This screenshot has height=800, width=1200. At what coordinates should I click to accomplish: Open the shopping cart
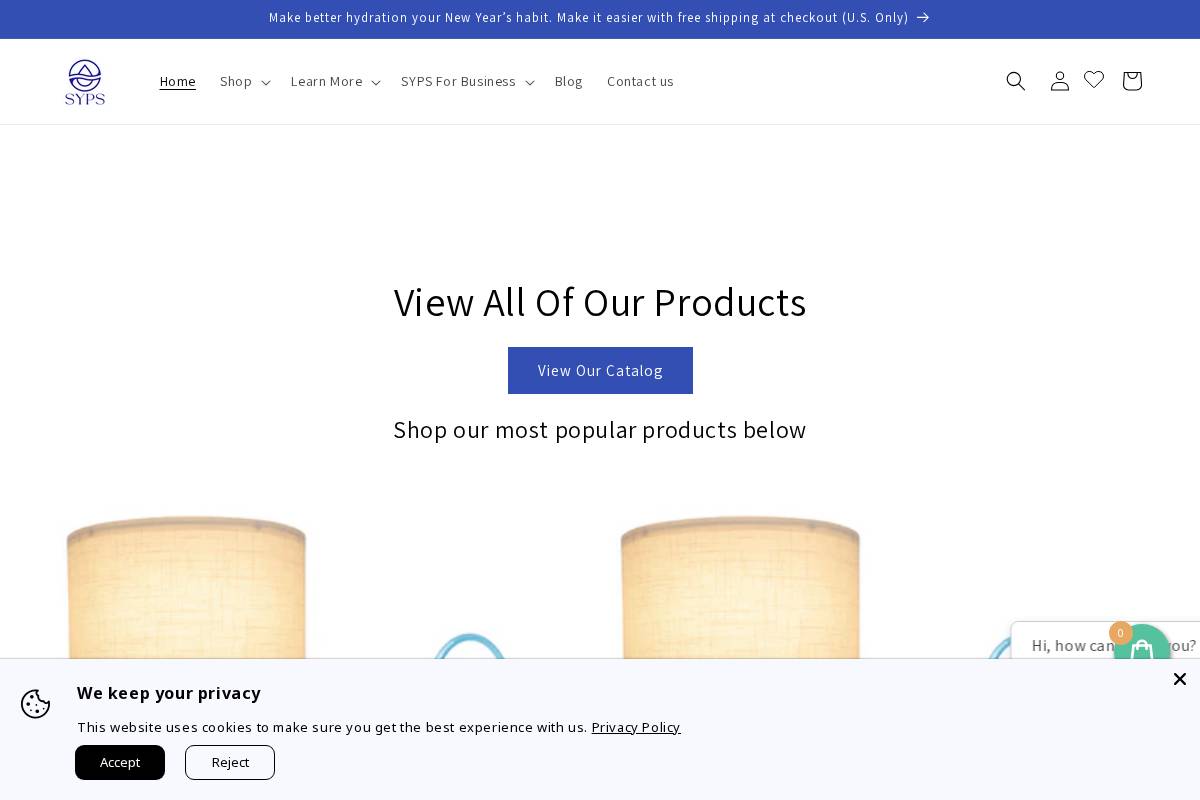pyautogui.click(x=1131, y=81)
